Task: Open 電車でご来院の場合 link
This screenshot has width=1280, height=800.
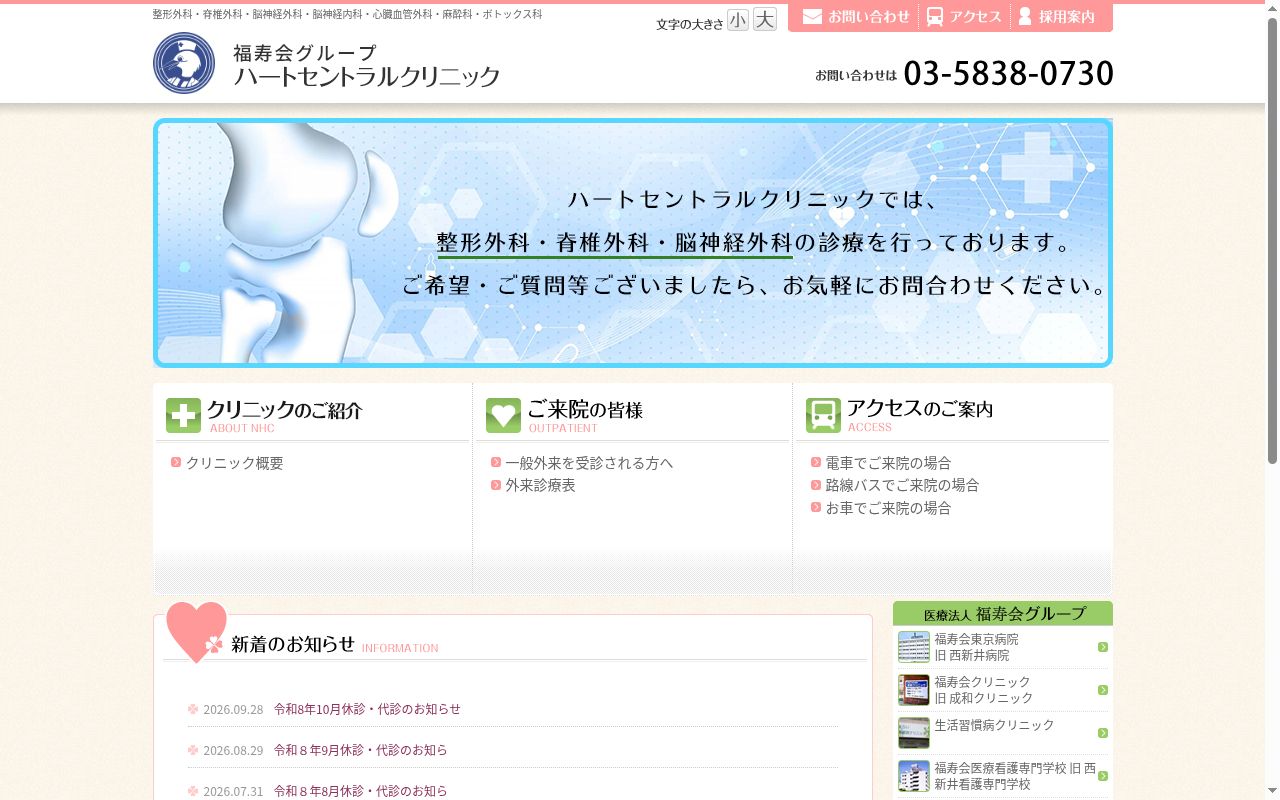Action: click(888, 463)
